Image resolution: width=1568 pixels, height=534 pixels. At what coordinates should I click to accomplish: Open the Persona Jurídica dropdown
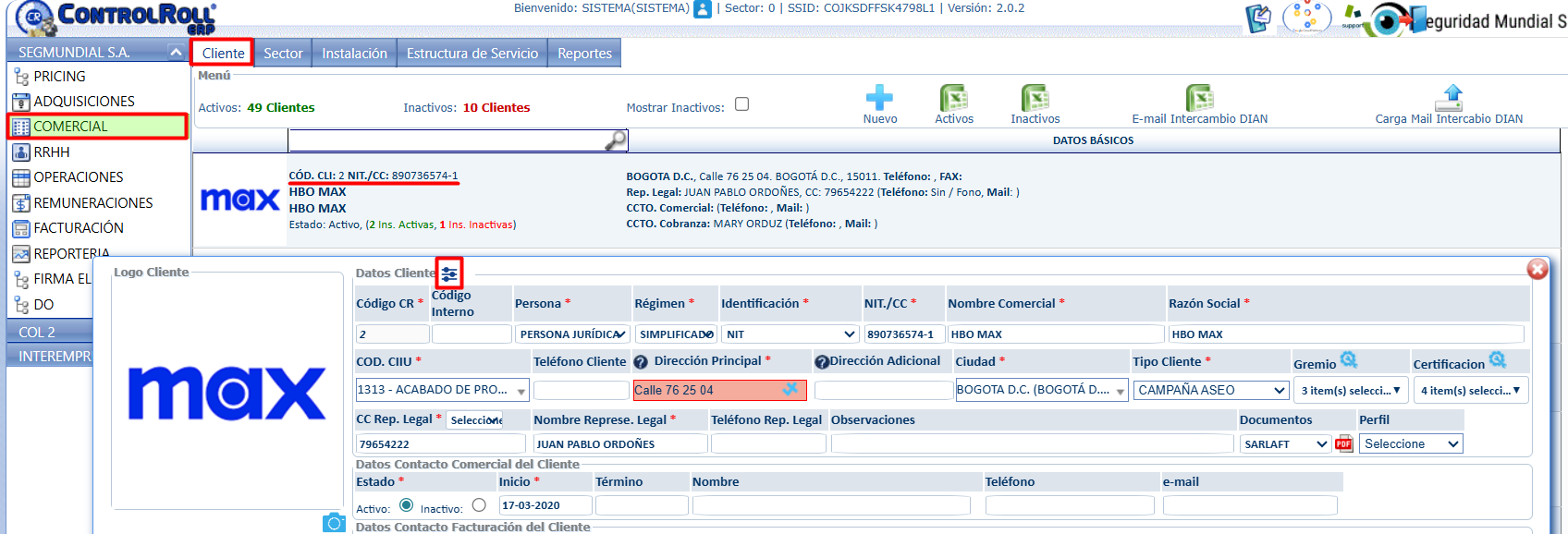click(x=572, y=334)
